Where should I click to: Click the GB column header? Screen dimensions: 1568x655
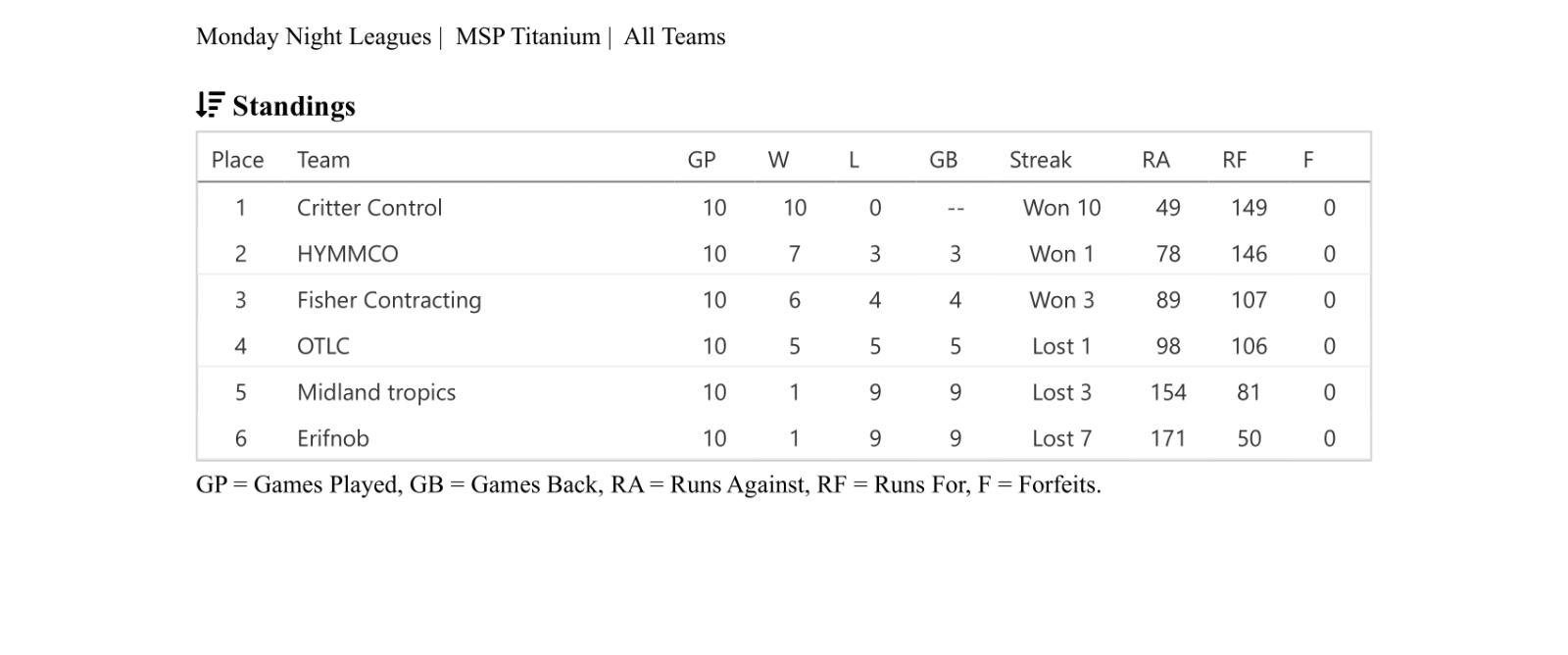tap(943, 160)
